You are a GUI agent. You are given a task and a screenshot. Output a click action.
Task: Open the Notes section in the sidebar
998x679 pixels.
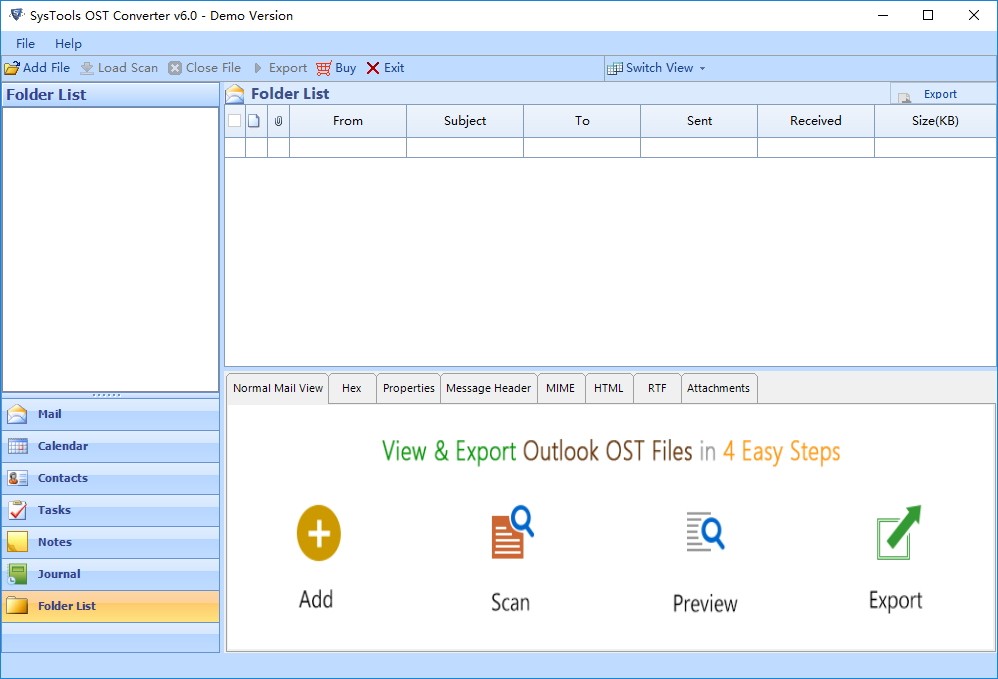pyautogui.click(x=111, y=542)
